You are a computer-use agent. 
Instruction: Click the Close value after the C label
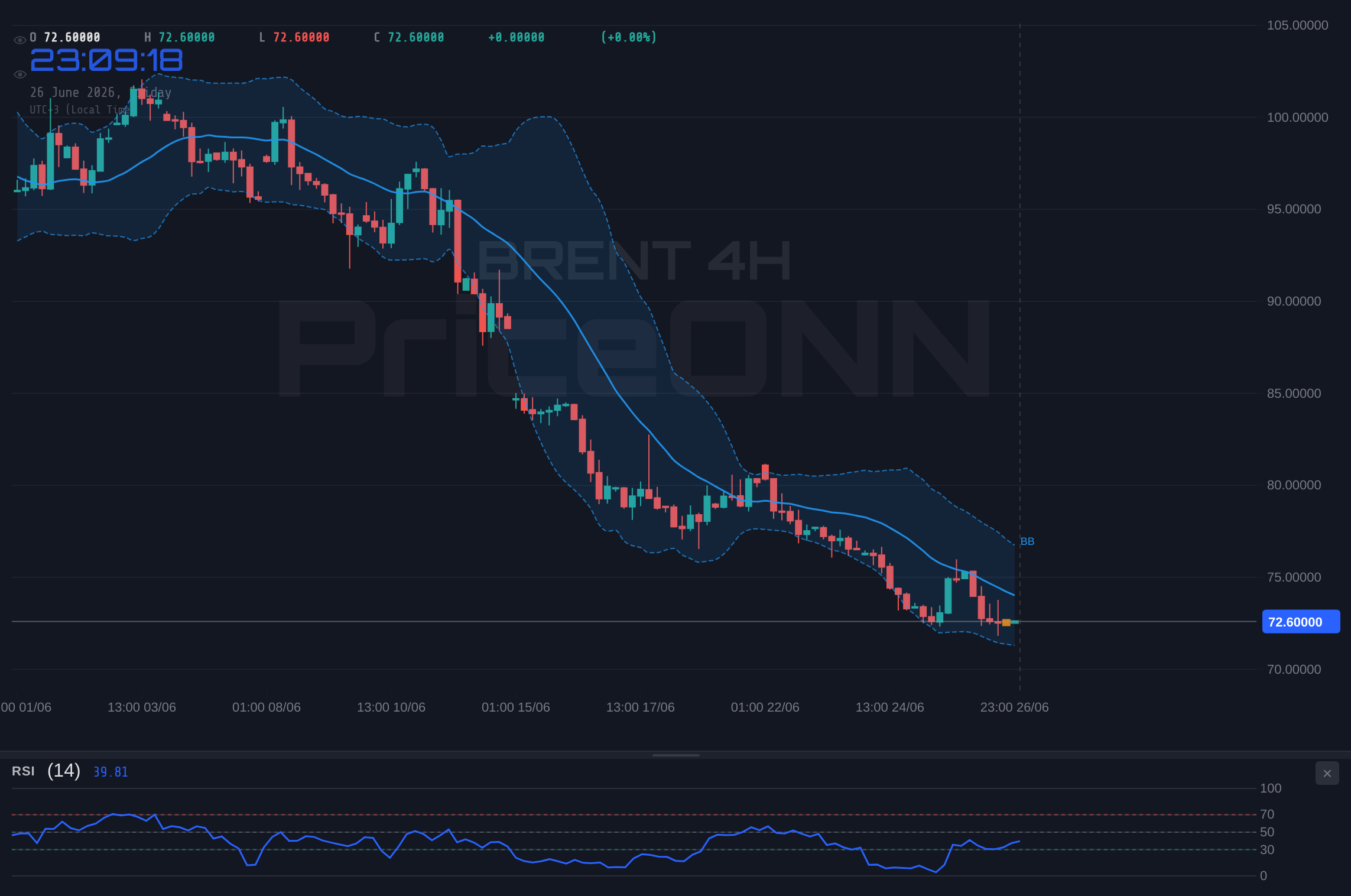416,37
